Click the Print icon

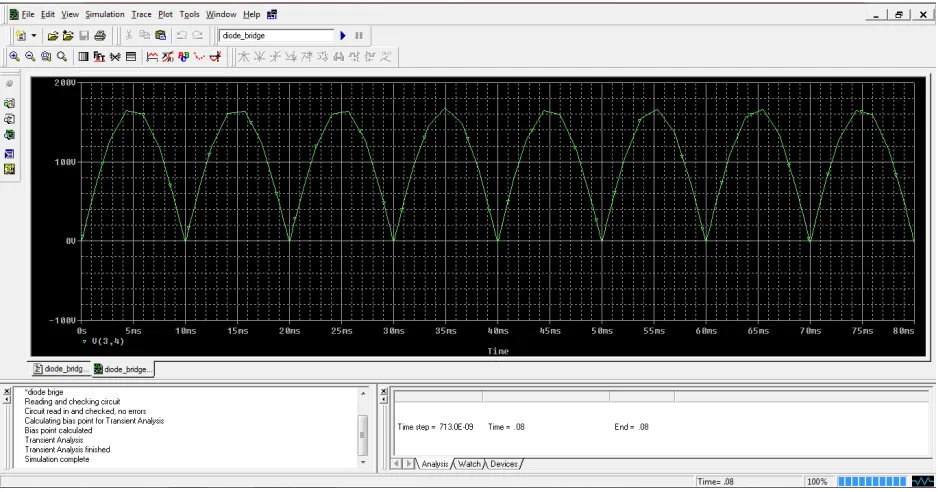tap(100, 35)
